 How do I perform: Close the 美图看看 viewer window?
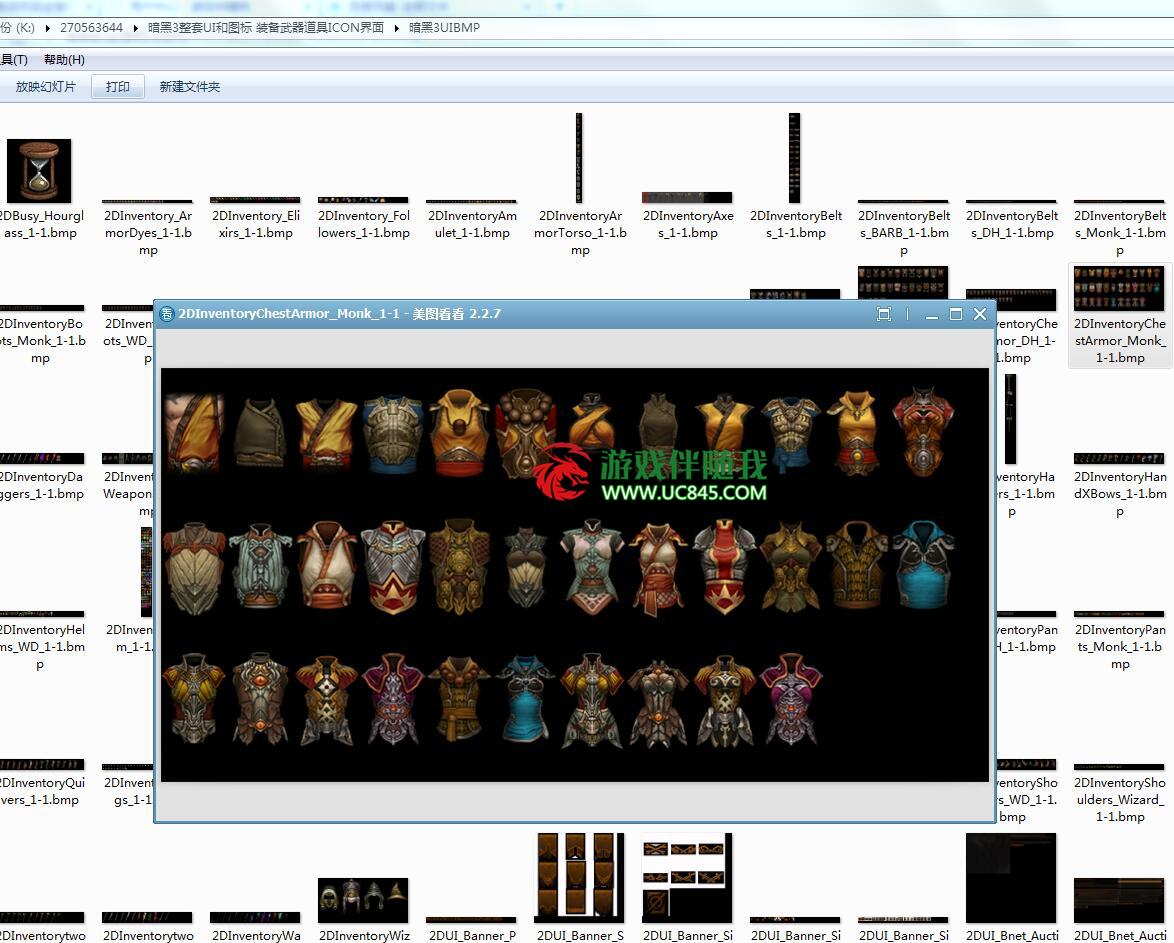[x=980, y=314]
